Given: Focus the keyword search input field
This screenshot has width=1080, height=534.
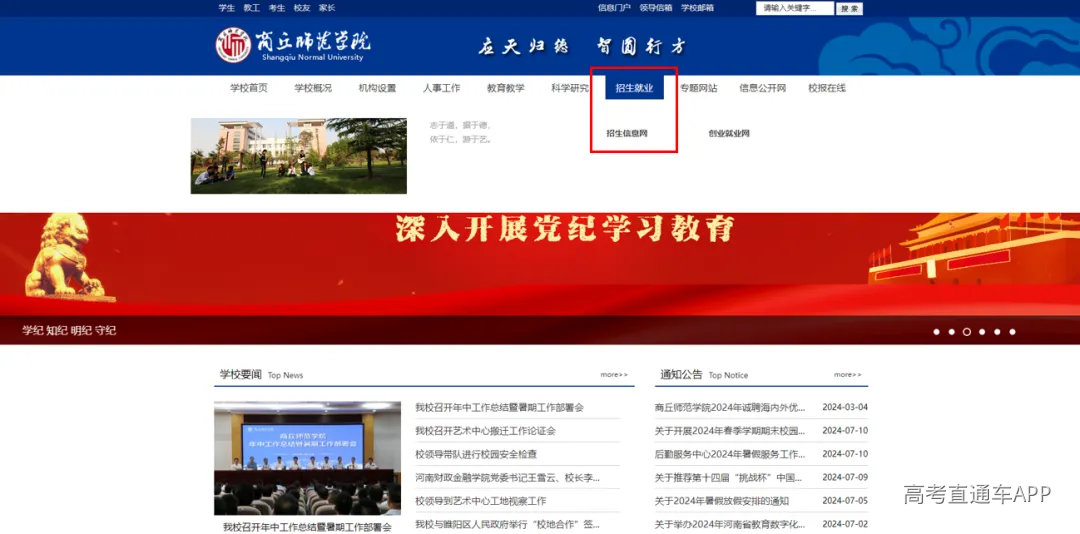Looking at the screenshot, I should [x=795, y=8].
